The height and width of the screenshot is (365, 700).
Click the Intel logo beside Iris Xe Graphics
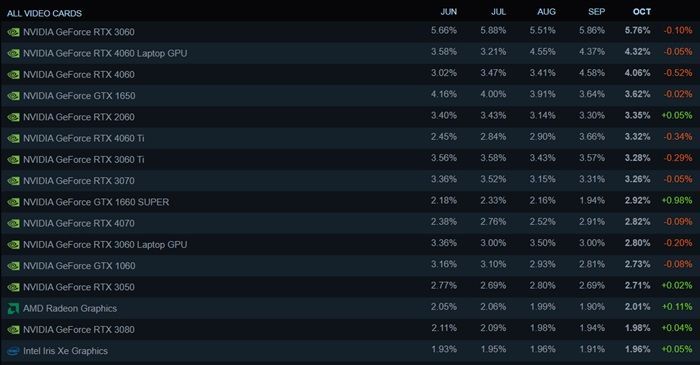tap(13, 351)
